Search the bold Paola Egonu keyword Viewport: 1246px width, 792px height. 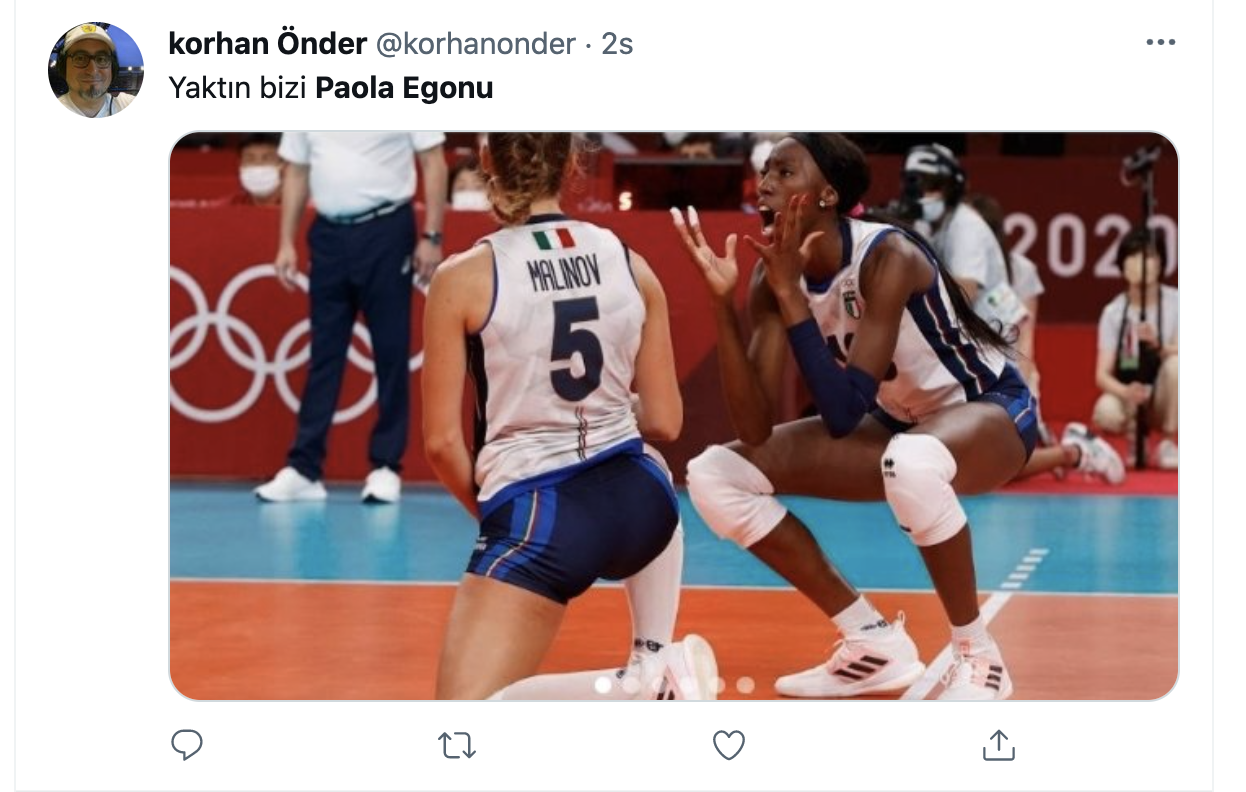(x=404, y=88)
